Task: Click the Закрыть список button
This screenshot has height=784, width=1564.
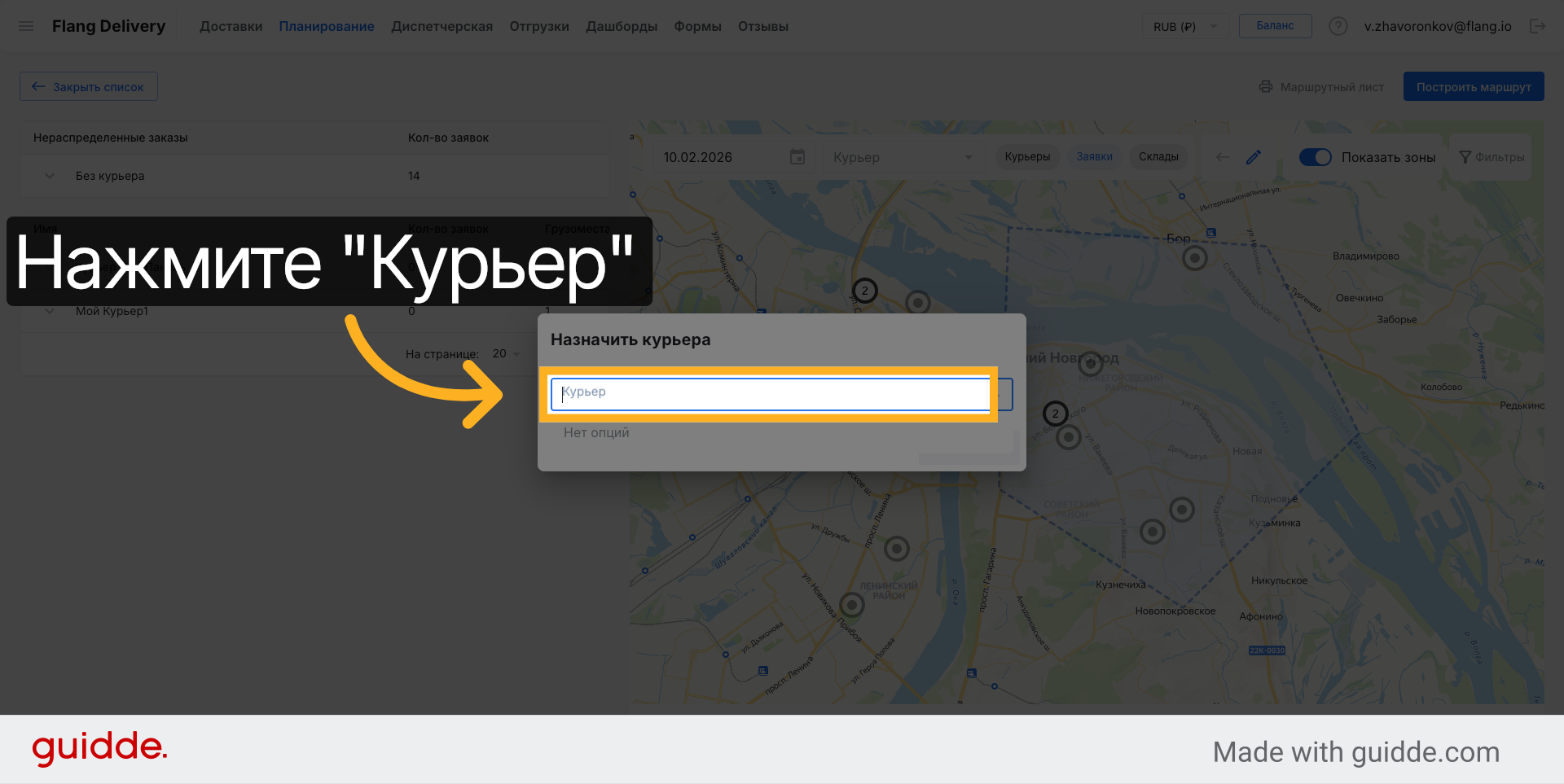Action: pos(89,87)
